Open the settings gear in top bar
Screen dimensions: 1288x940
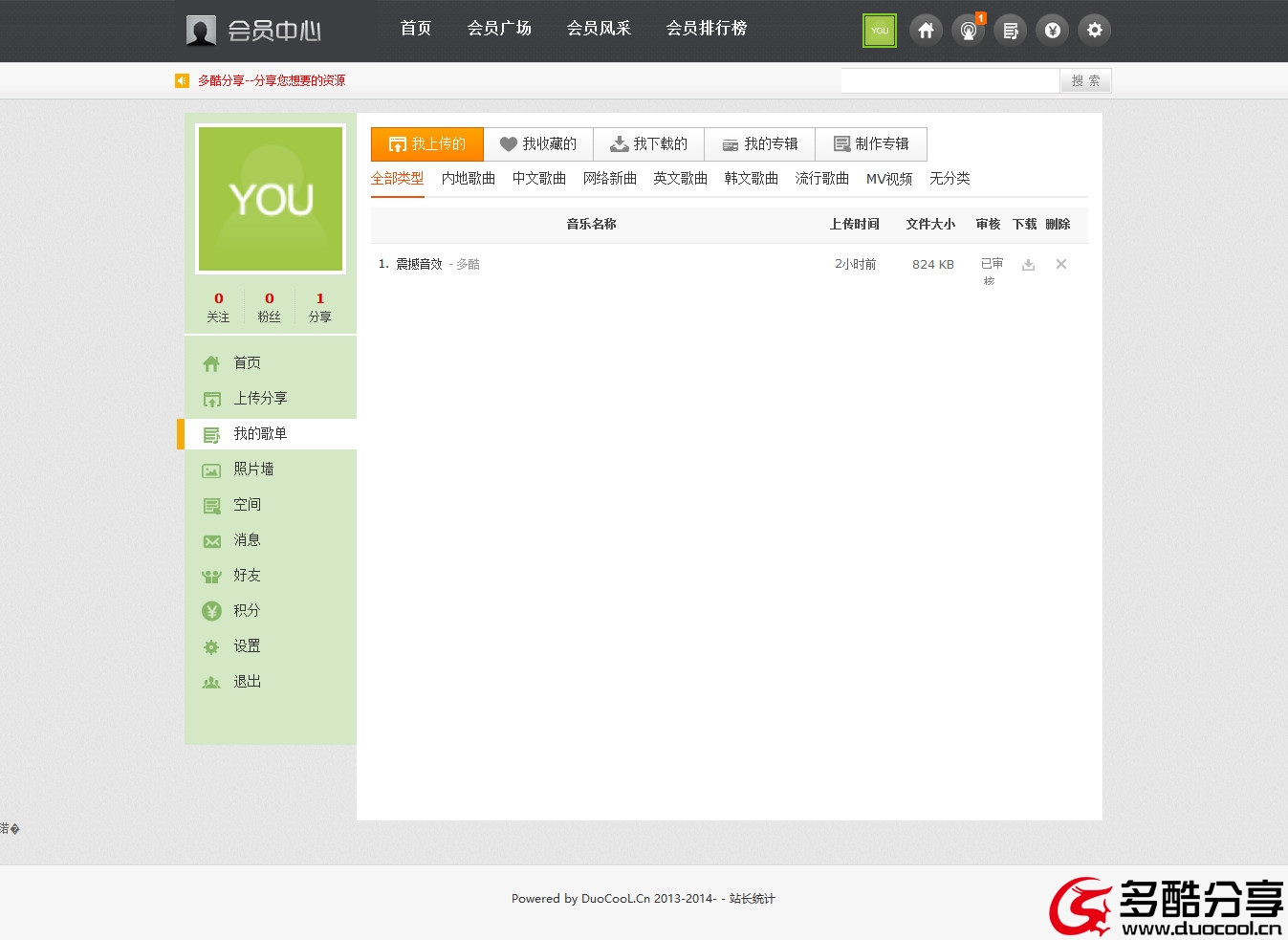(x=1094, y=30)
